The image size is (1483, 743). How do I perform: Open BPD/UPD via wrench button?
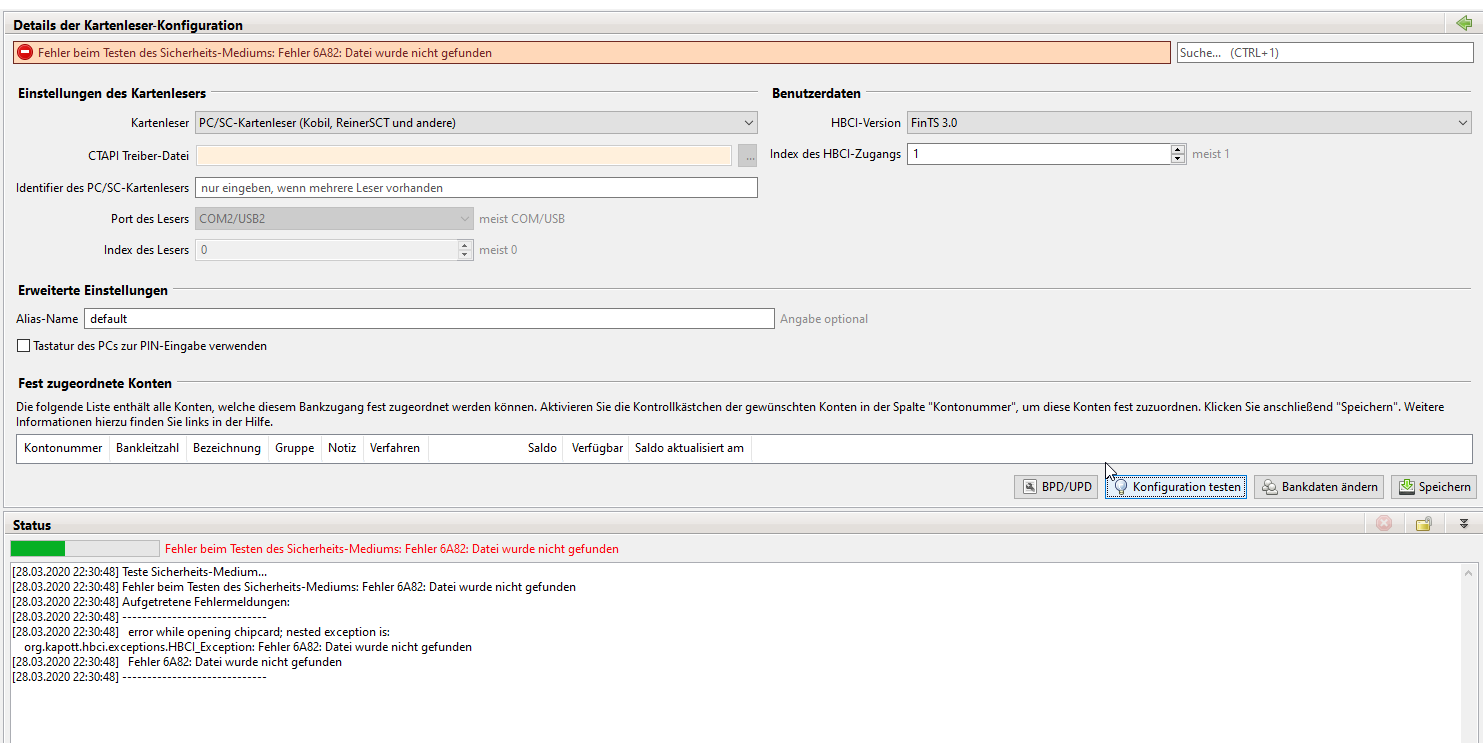(1056, 487)
